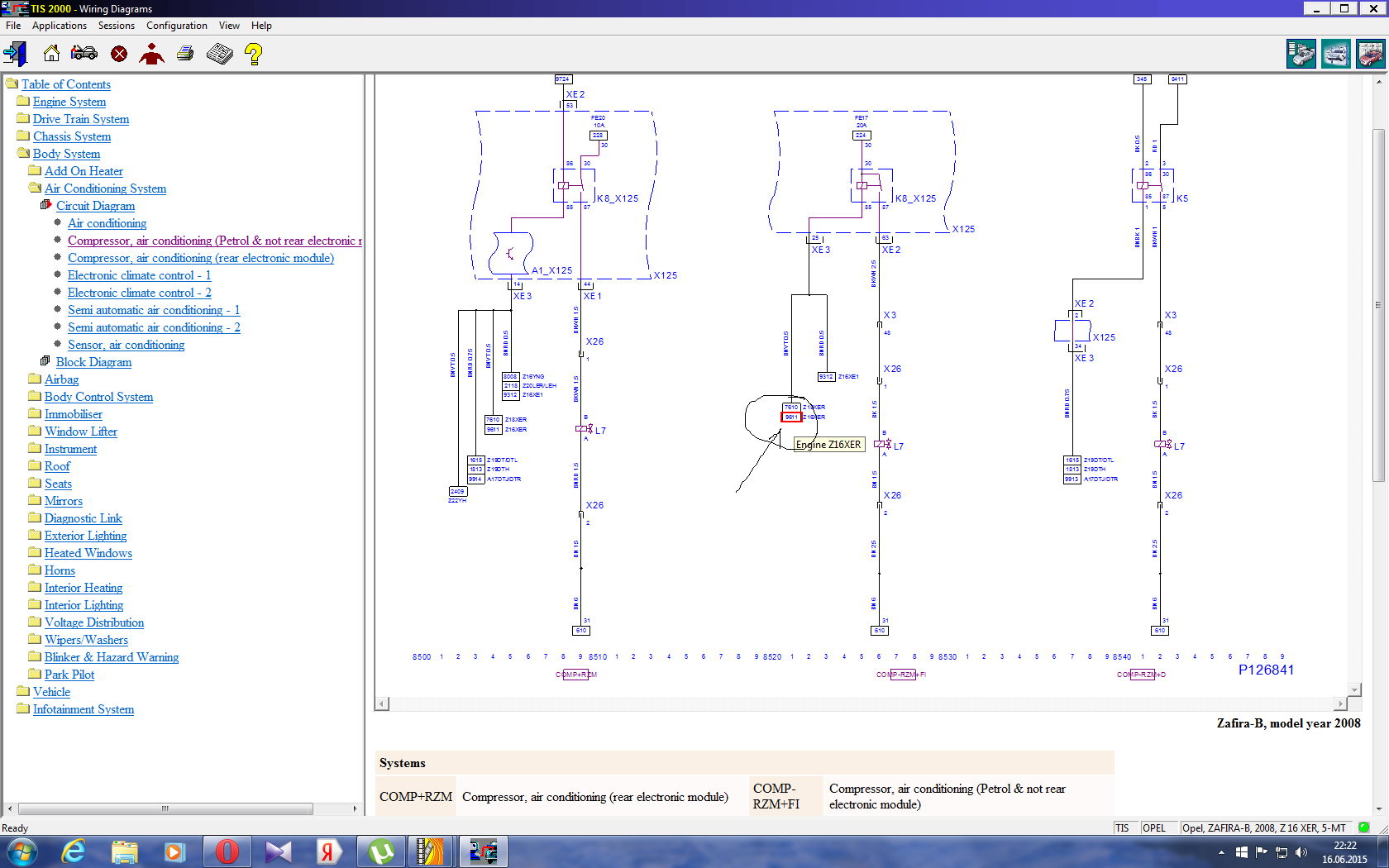Open the Sensor, air conditioning link
Image resolution: width=1389 pixels, height=868 pixels.
pos(126,345)
